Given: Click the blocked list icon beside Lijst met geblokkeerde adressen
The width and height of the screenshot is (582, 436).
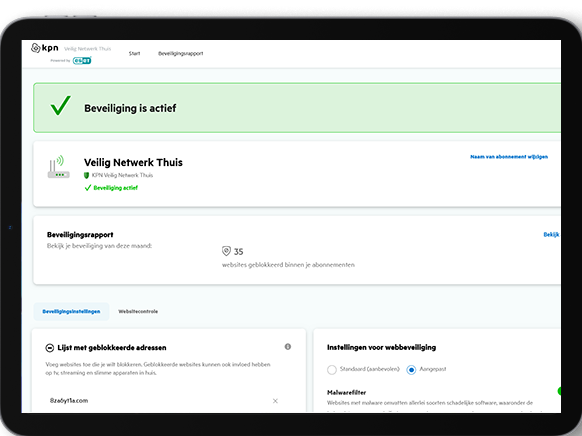Looking at the screenshot, I should tap(49, 348).
